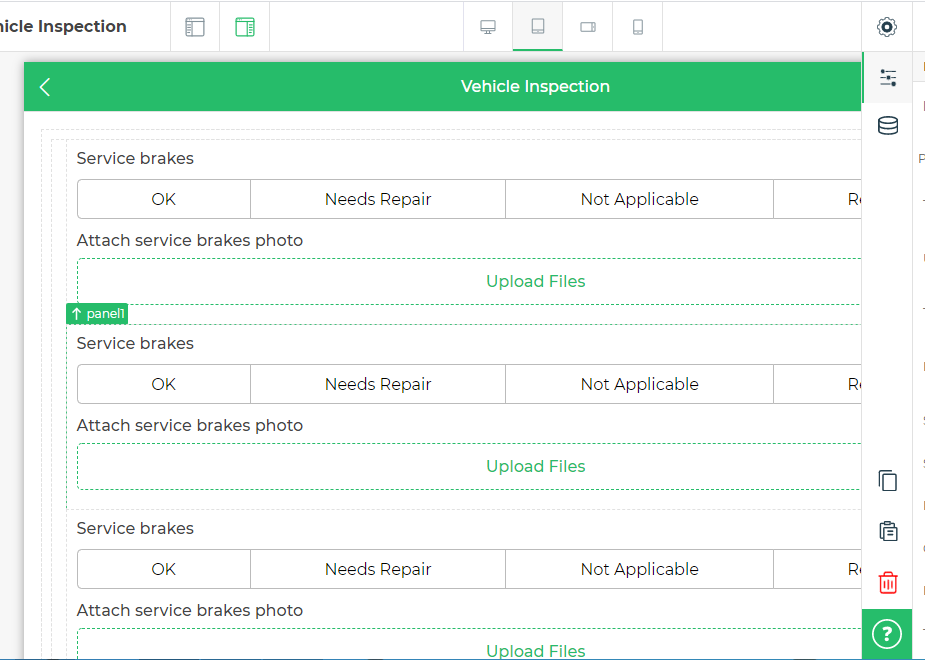
Task: Click the paste clipboard icon
Action: (888, 531)
